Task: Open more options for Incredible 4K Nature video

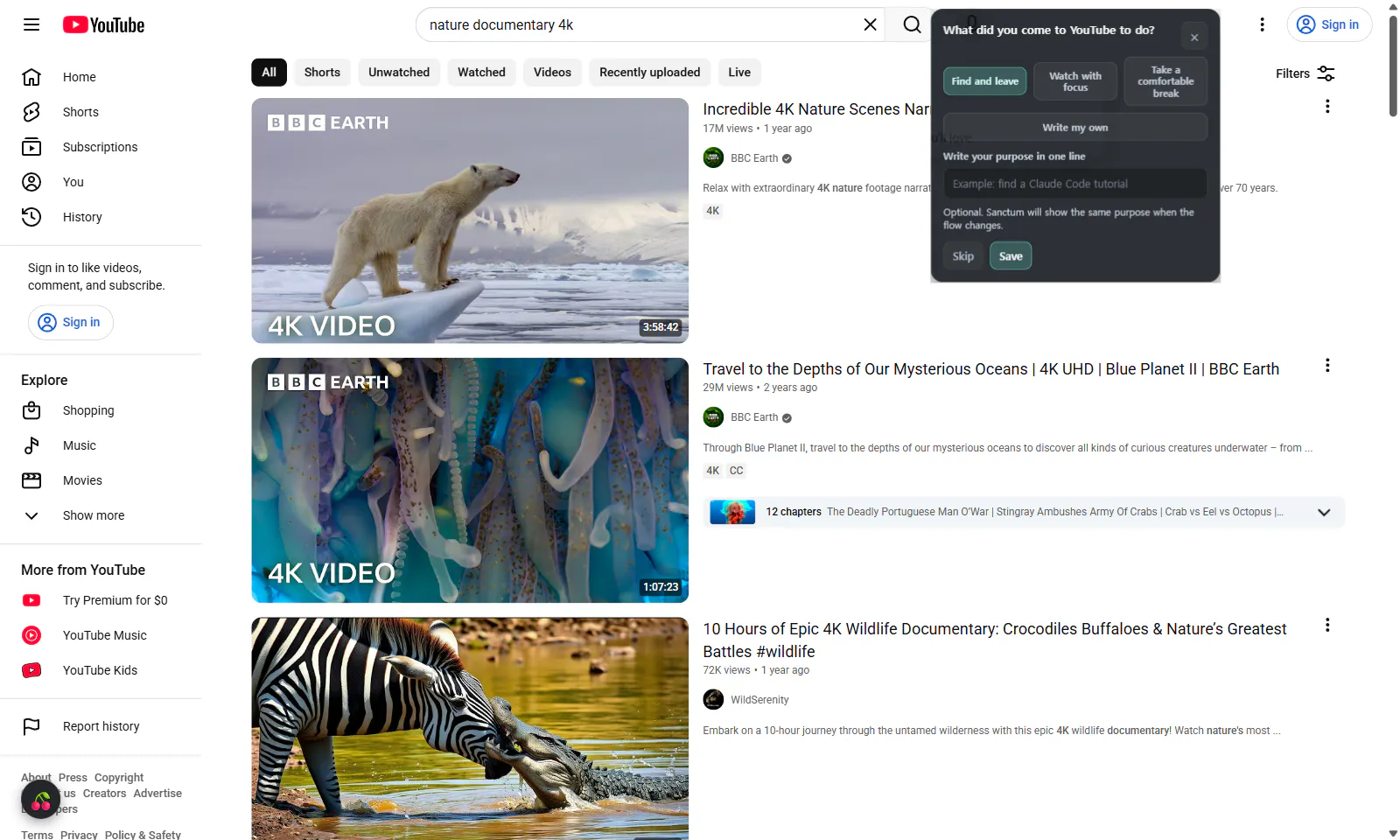Action: (1327, 106)
